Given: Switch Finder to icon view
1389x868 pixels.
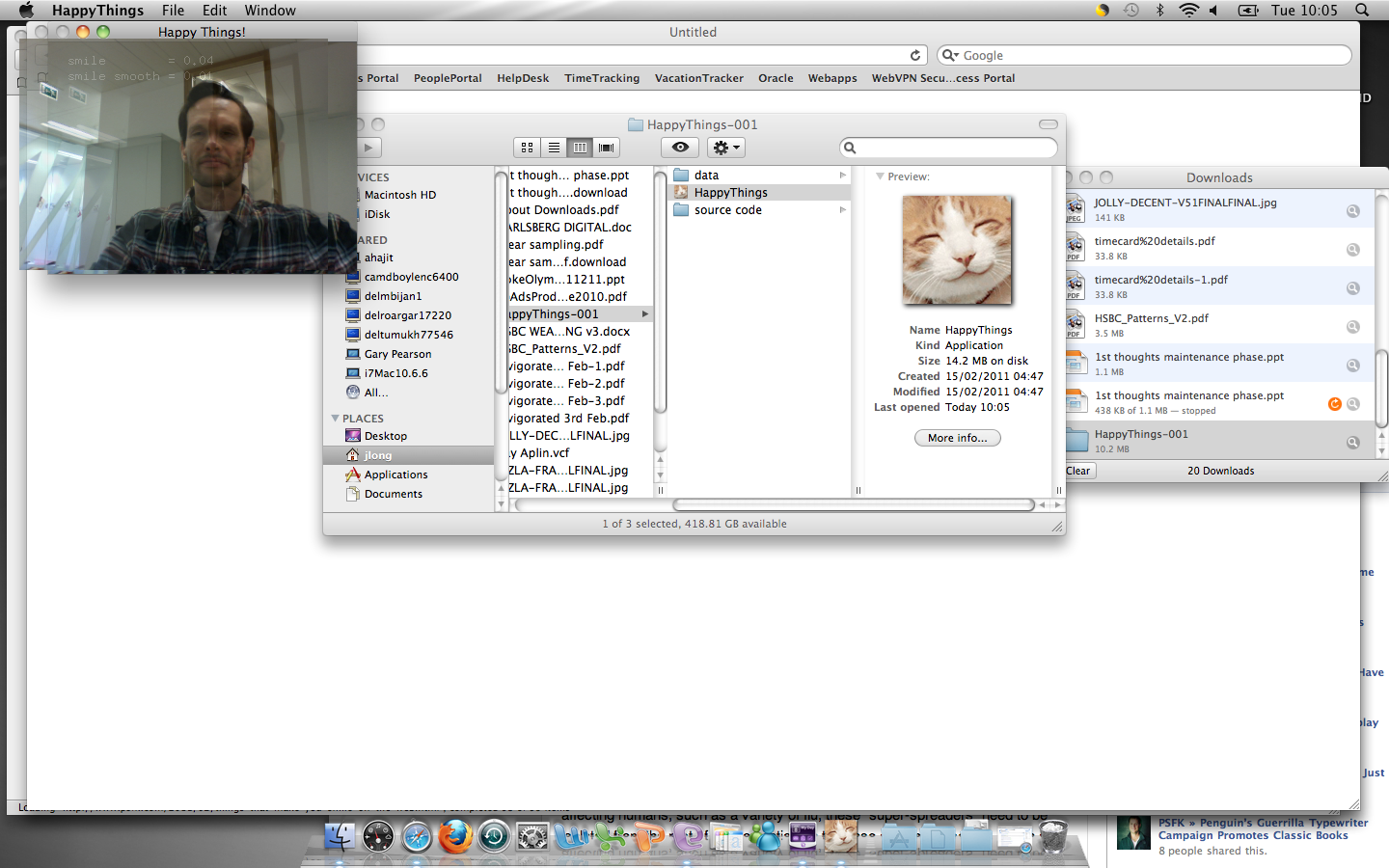Looking at the screenshot, I should [x=527, y=148].
